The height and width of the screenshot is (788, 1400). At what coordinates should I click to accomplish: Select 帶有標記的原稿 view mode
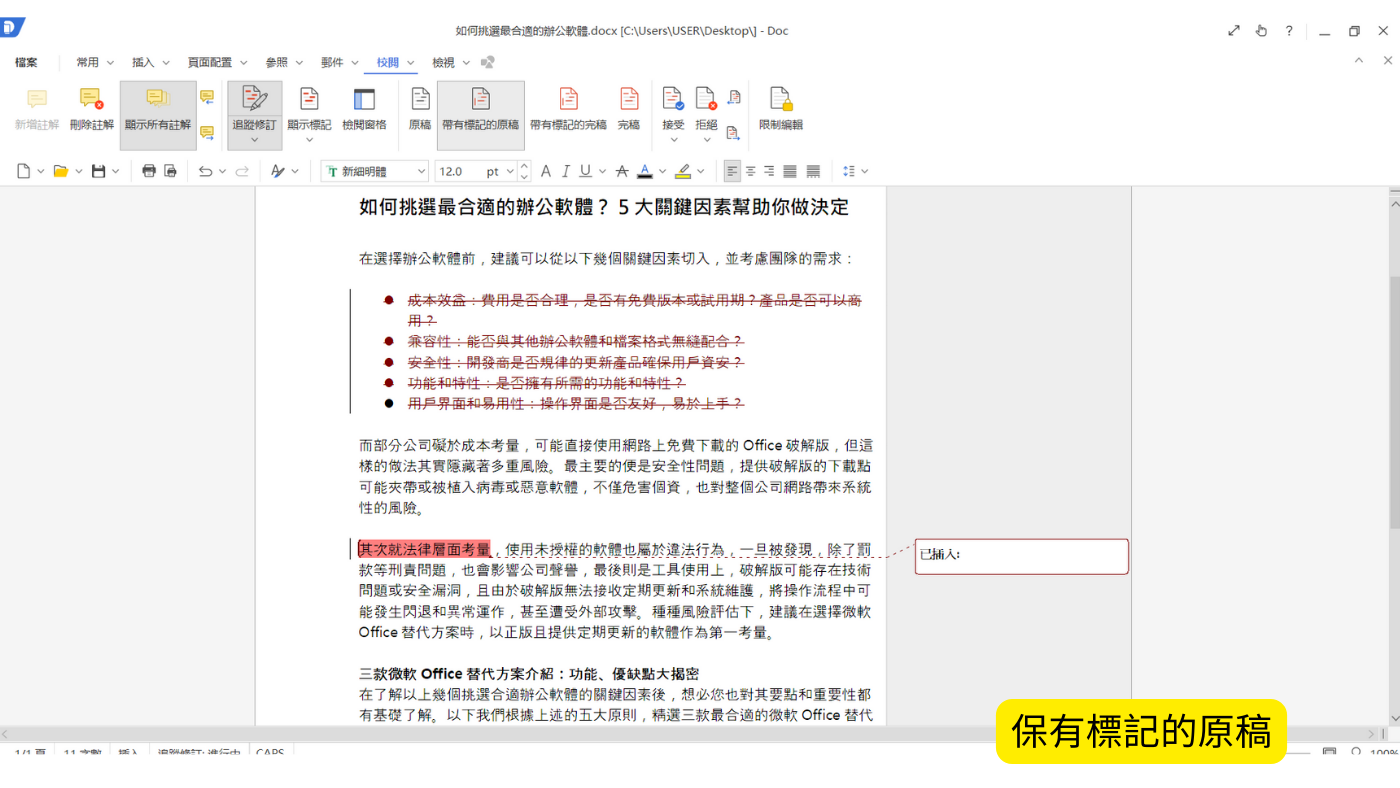(480, 115)
